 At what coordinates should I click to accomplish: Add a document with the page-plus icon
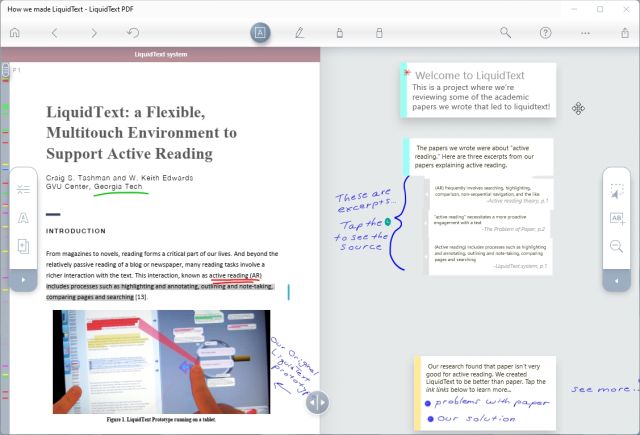[23, 246]
